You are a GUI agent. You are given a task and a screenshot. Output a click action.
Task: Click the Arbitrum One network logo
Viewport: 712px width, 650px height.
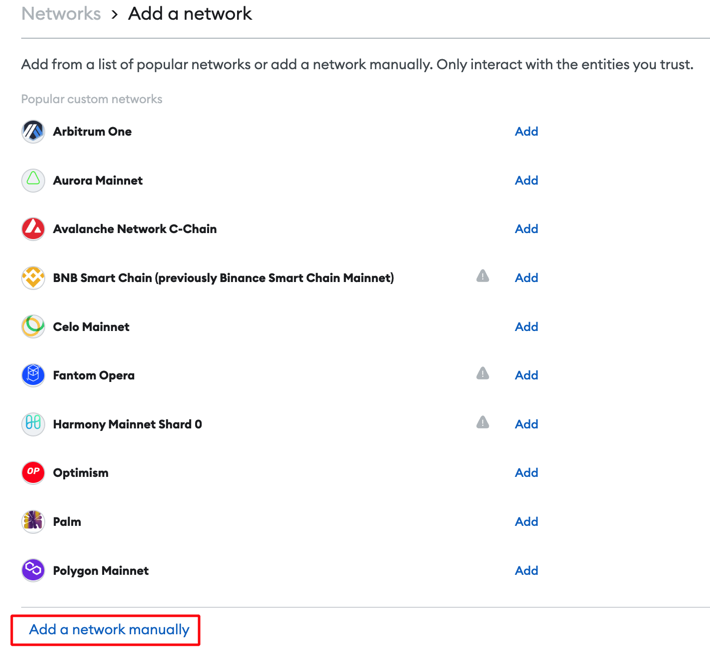point(33,132)
